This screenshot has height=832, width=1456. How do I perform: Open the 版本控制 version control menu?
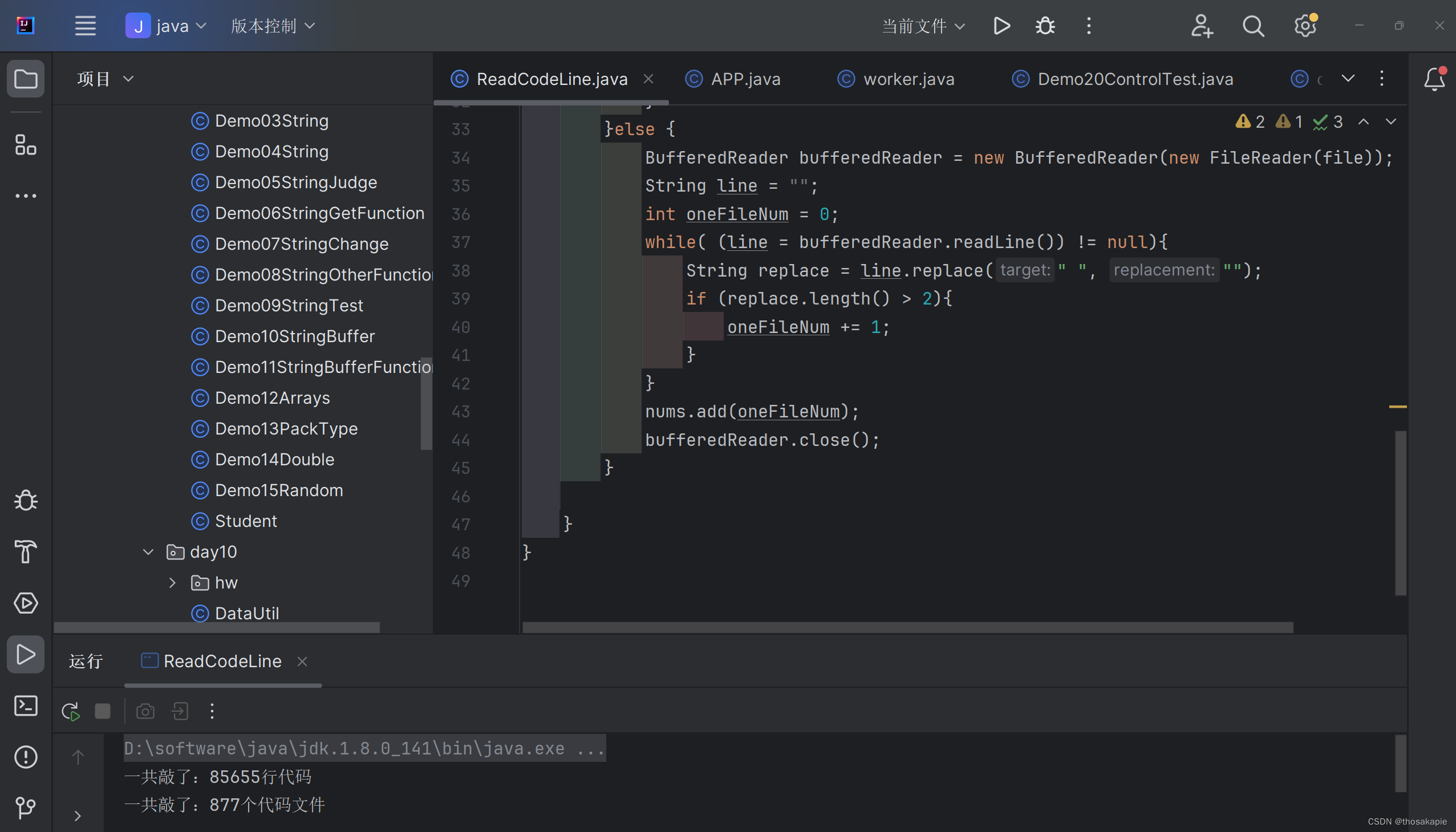click(273, 26)
